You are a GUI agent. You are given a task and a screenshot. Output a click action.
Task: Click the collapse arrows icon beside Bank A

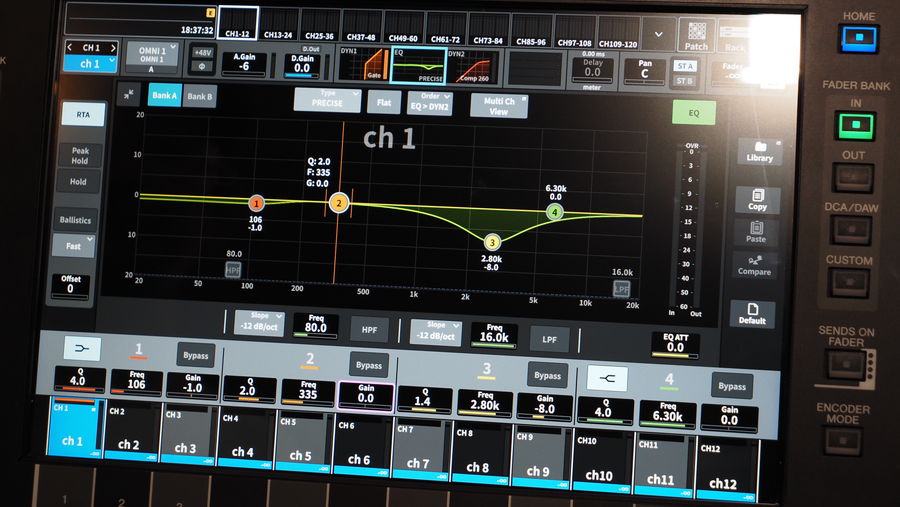[129, 94]
